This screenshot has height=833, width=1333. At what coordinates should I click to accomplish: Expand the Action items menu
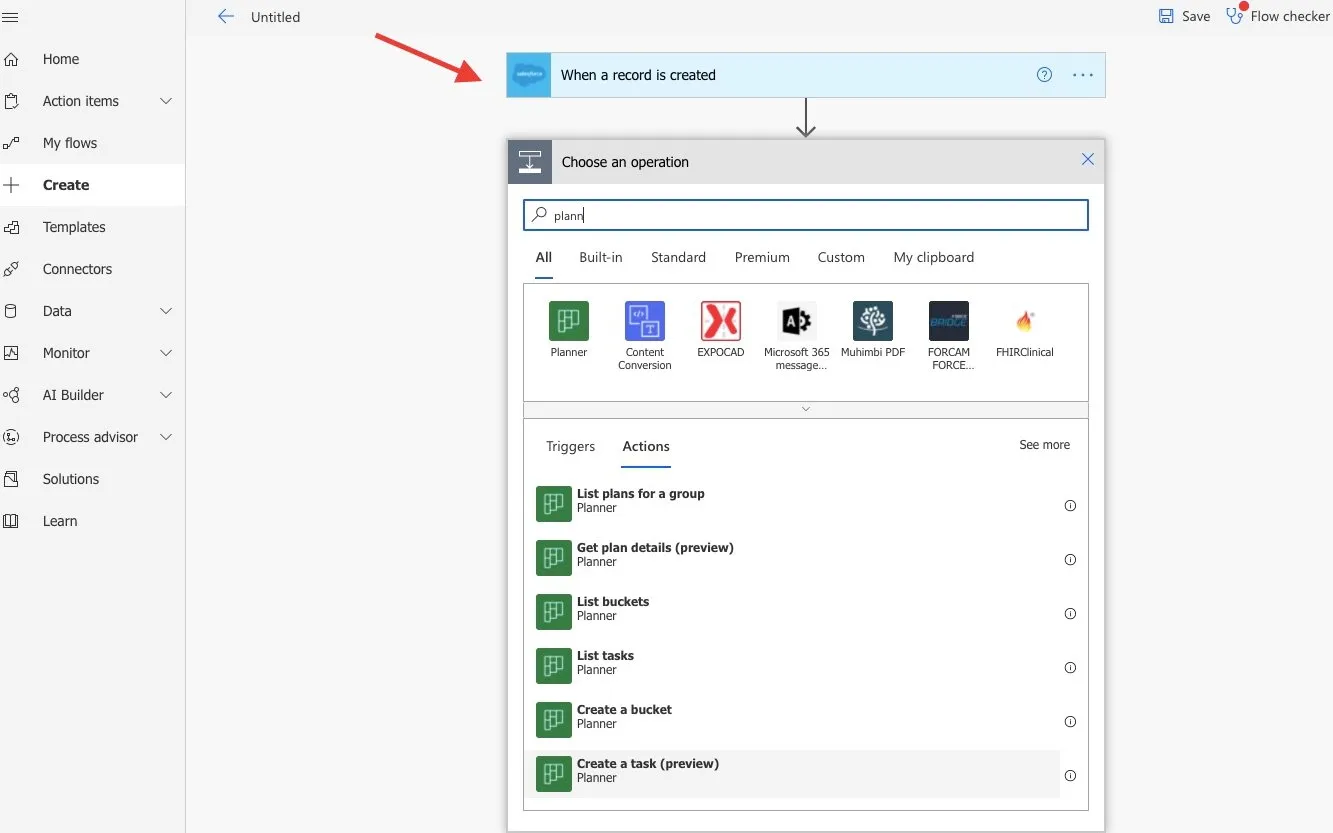pyautogui.click(x=166, y=101)
